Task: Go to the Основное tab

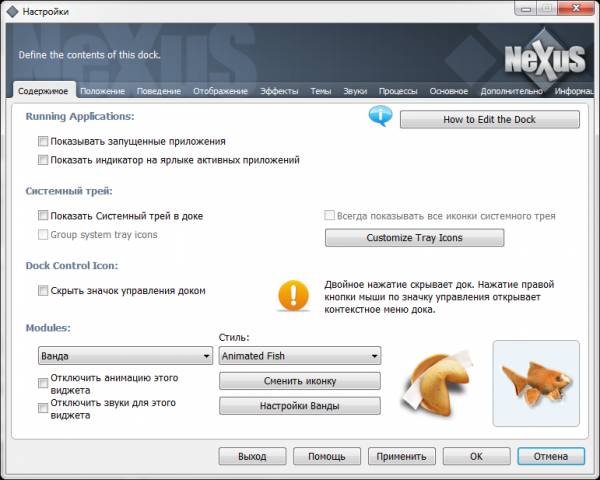Action: tap(449, 91)
